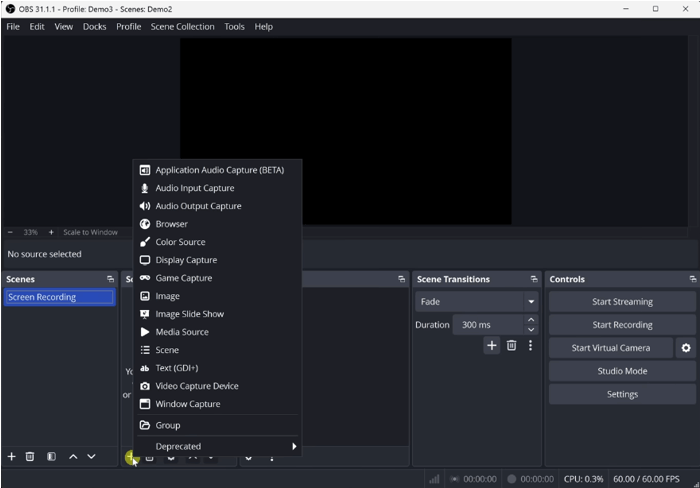The height and width of the screenshot is (488, 700).
Task: Choose Display Capture from the source menu
Action: (186, 260)
